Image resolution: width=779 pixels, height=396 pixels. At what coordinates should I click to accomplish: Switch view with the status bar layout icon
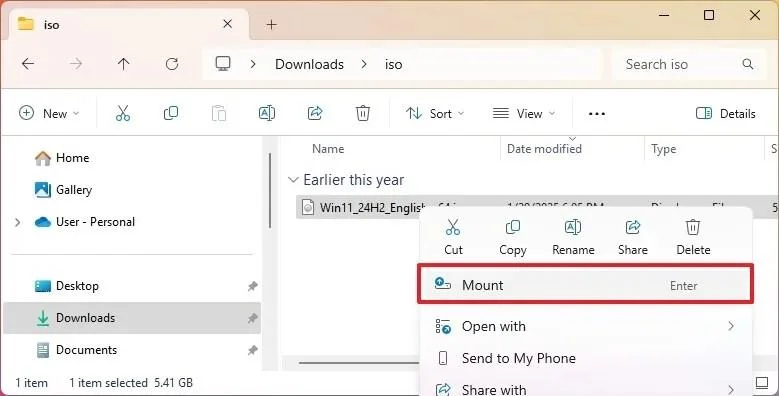(762, 383)
